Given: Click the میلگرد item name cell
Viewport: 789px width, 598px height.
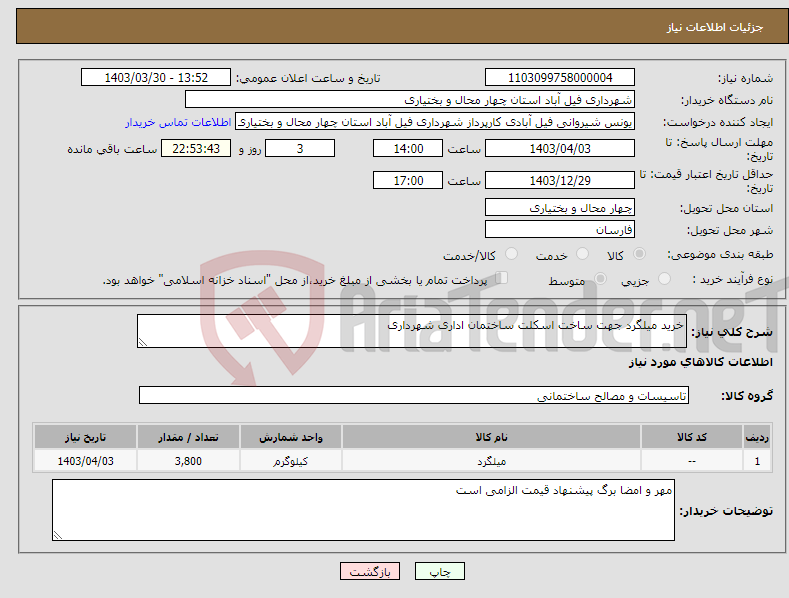Looking at the screenshot, I should (491, 461).
